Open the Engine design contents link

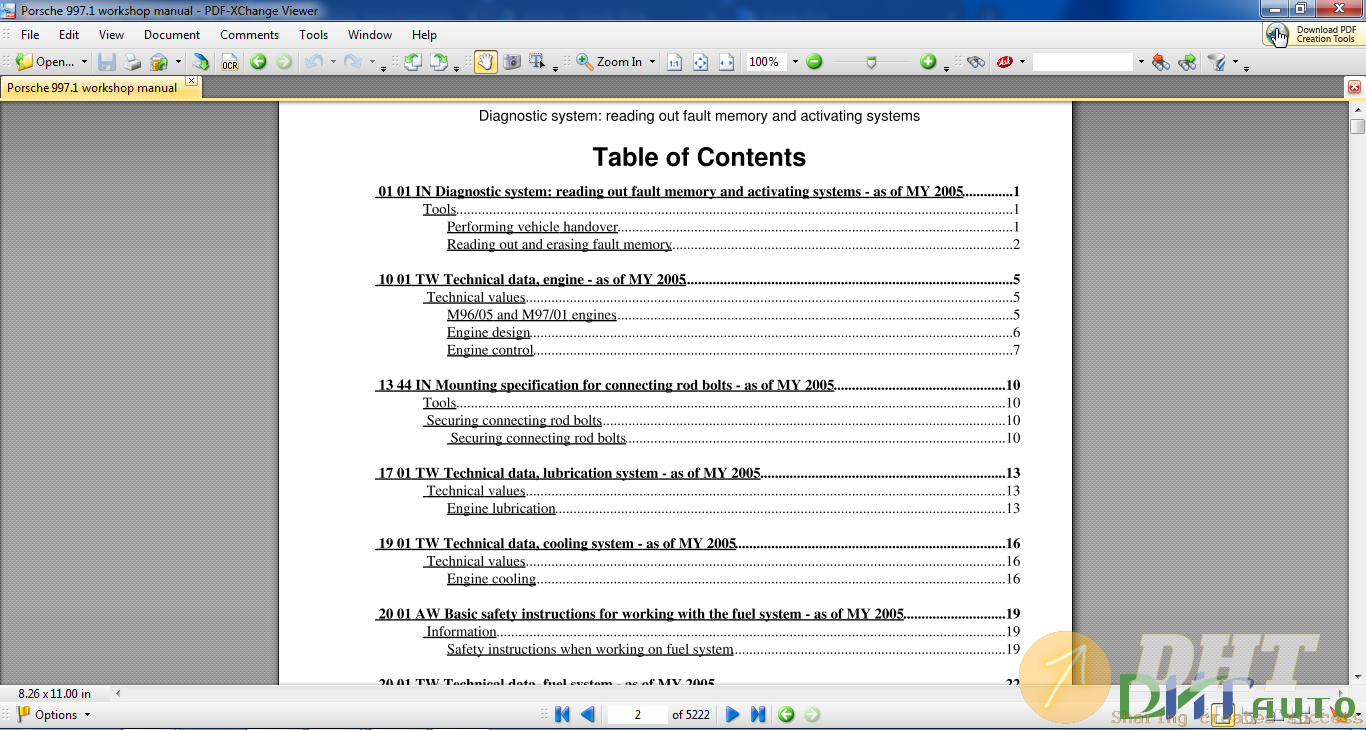click(x=488, y=333)
